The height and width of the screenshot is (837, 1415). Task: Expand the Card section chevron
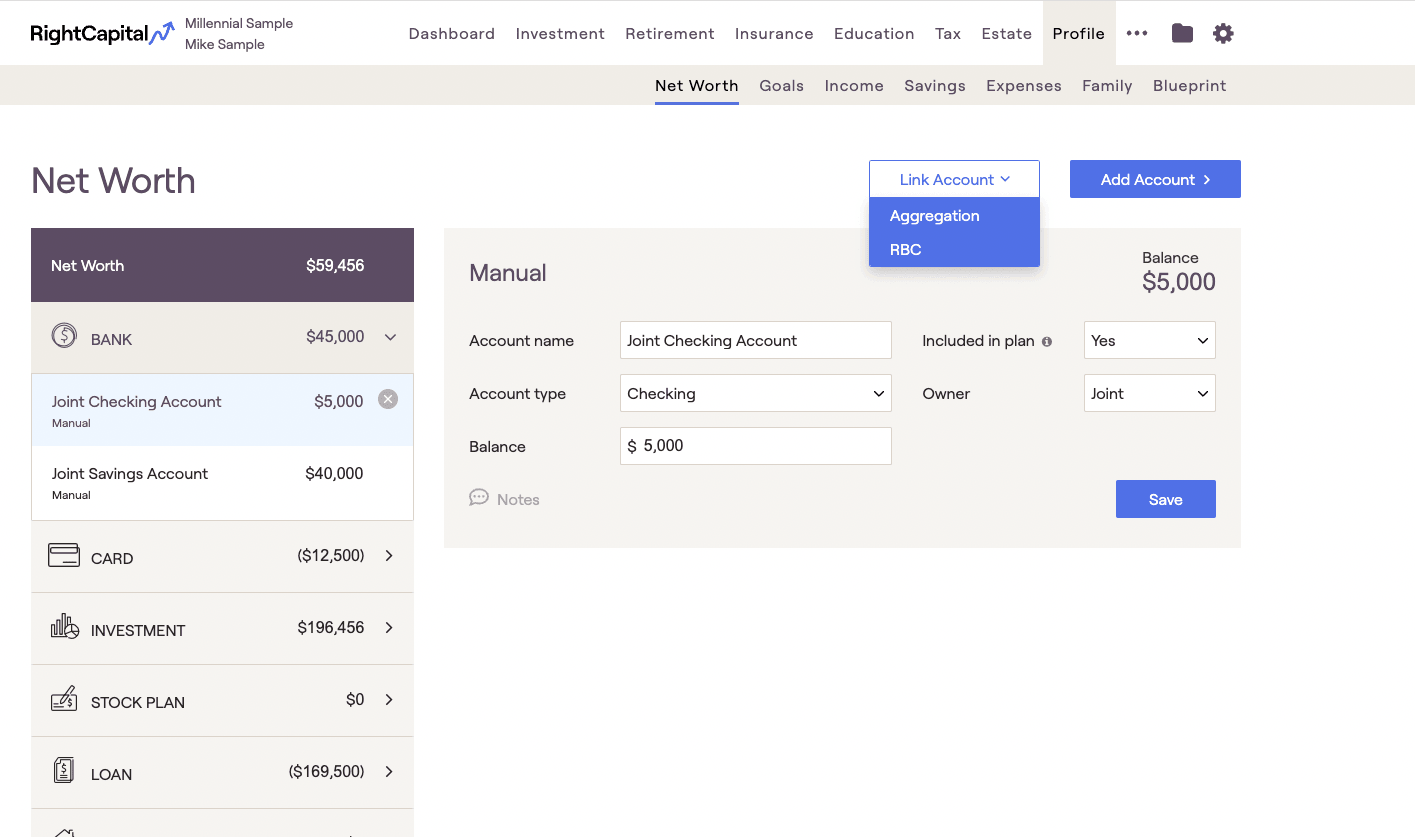pyautogui.click(x=389, y=555)
